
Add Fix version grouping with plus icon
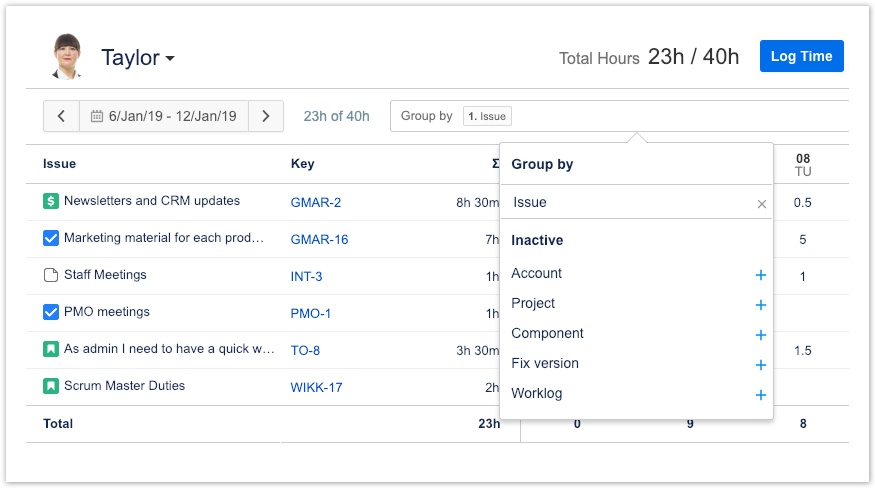[x=760, y=365]
